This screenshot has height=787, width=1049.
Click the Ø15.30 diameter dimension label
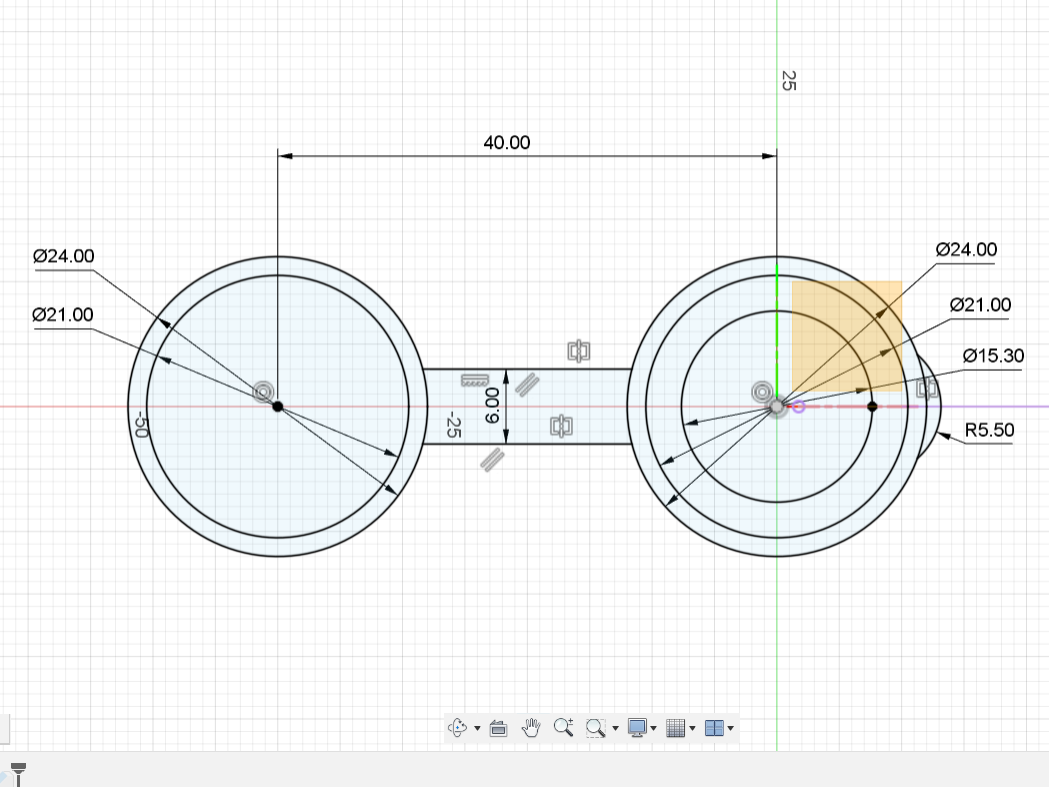pyautogui.click(x=993, y=356)
